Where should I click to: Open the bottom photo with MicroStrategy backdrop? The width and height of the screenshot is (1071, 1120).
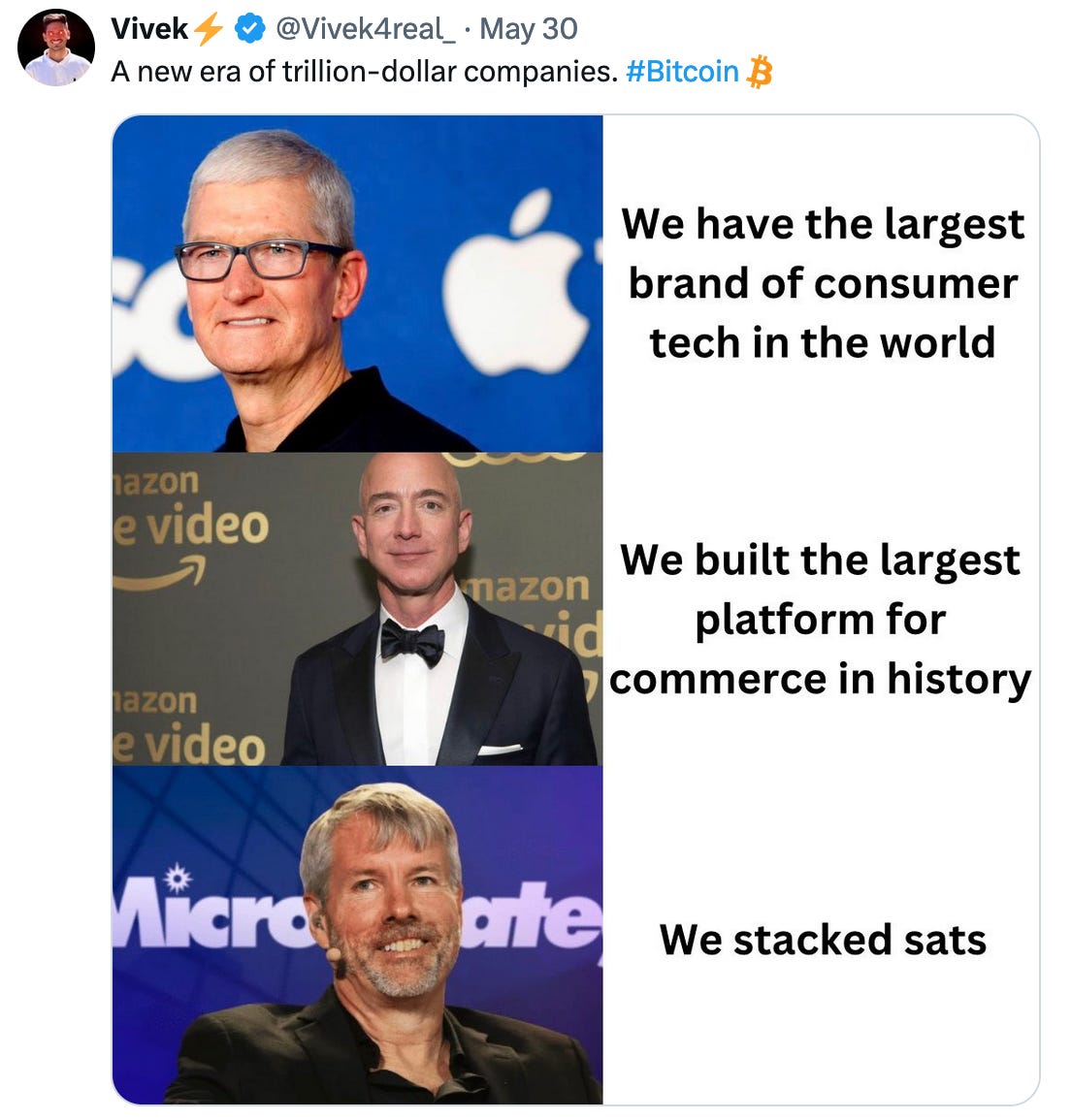[x=357, y=935]
